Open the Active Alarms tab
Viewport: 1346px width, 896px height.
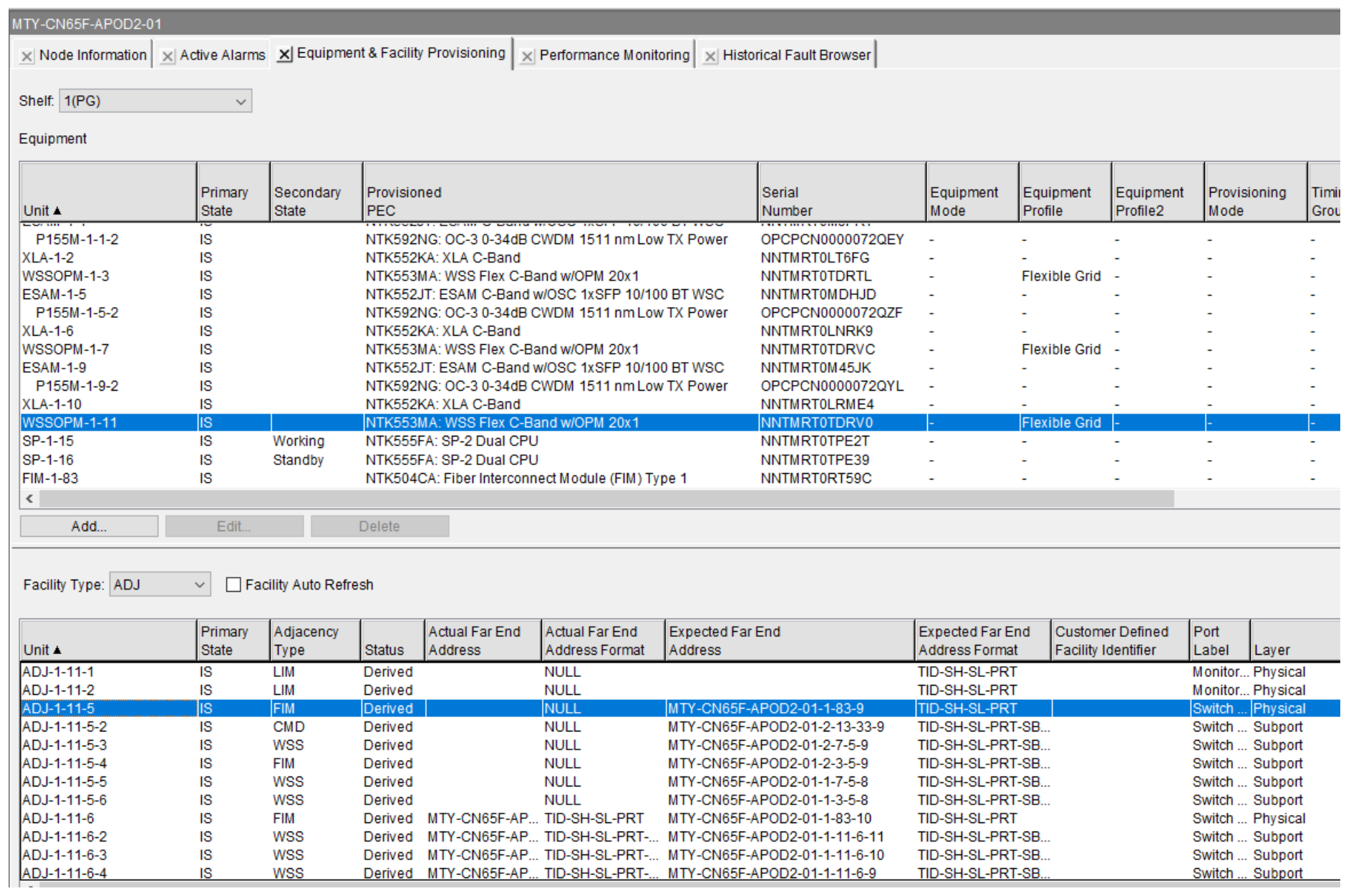pyautogui.click(x=222, y=55)
